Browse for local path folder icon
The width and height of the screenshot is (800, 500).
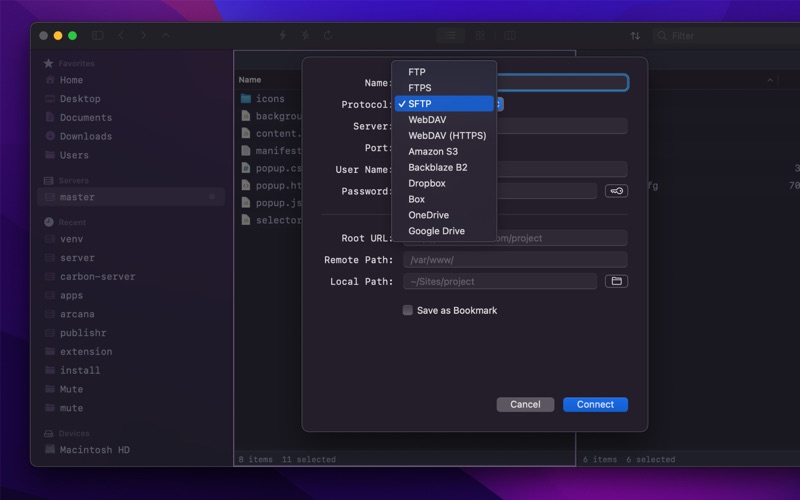pos(616,281)
